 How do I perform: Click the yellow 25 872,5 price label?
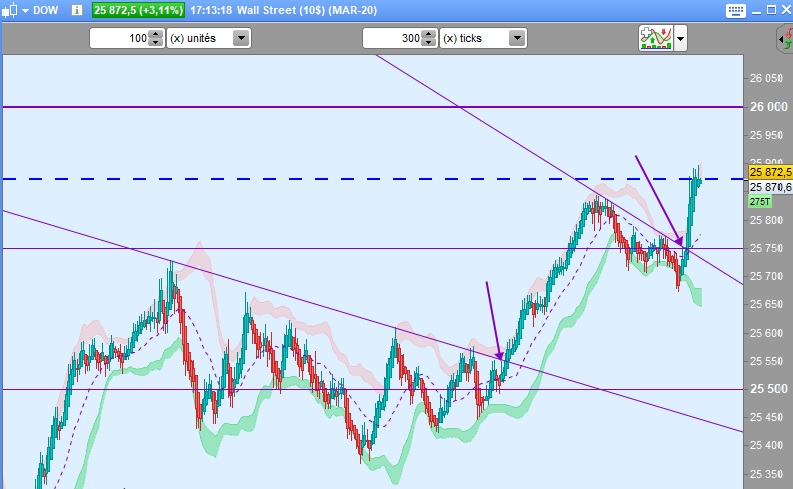tap(770, 172)
